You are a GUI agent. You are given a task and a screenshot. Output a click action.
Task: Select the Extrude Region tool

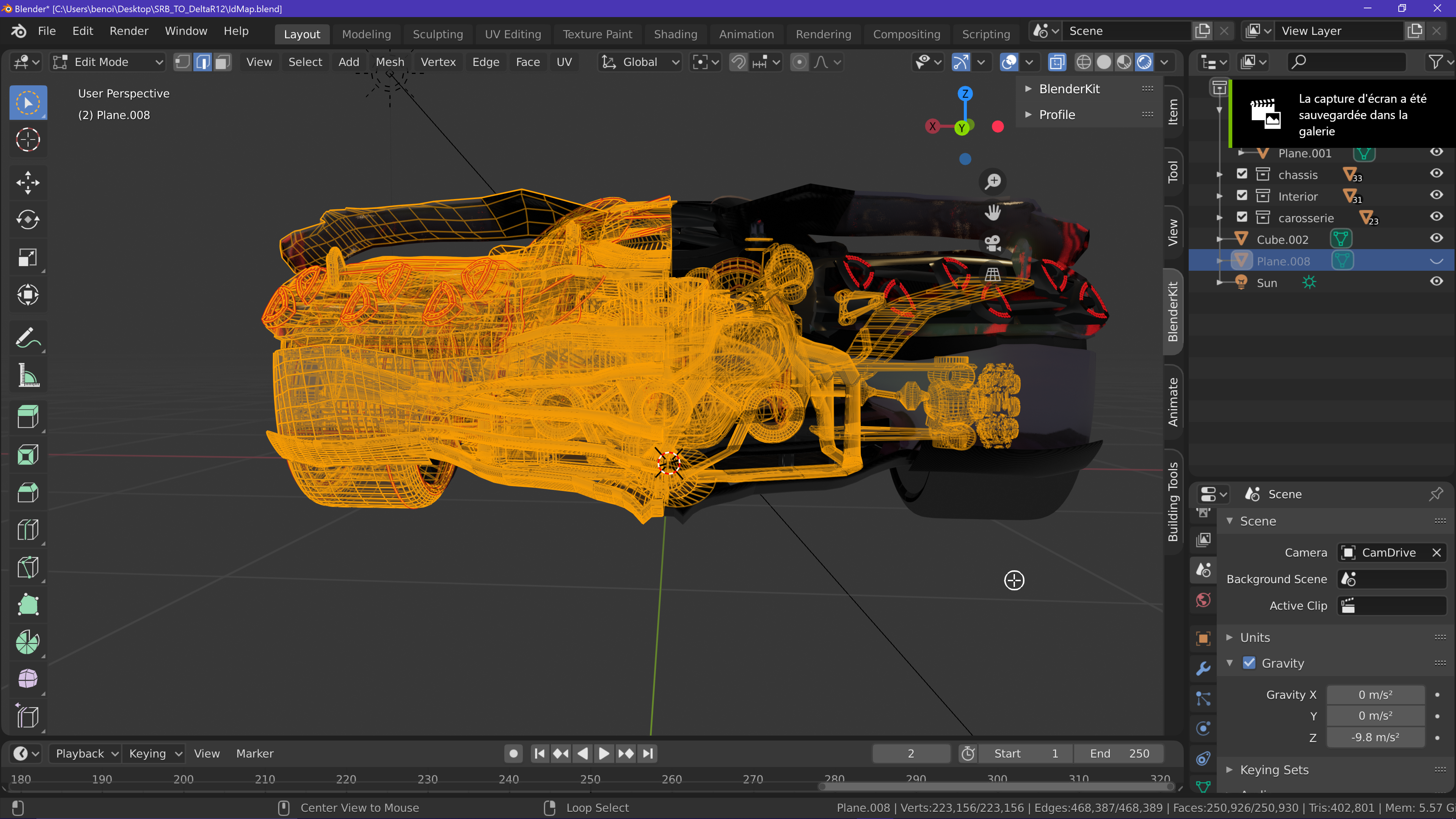click(28, 417)
